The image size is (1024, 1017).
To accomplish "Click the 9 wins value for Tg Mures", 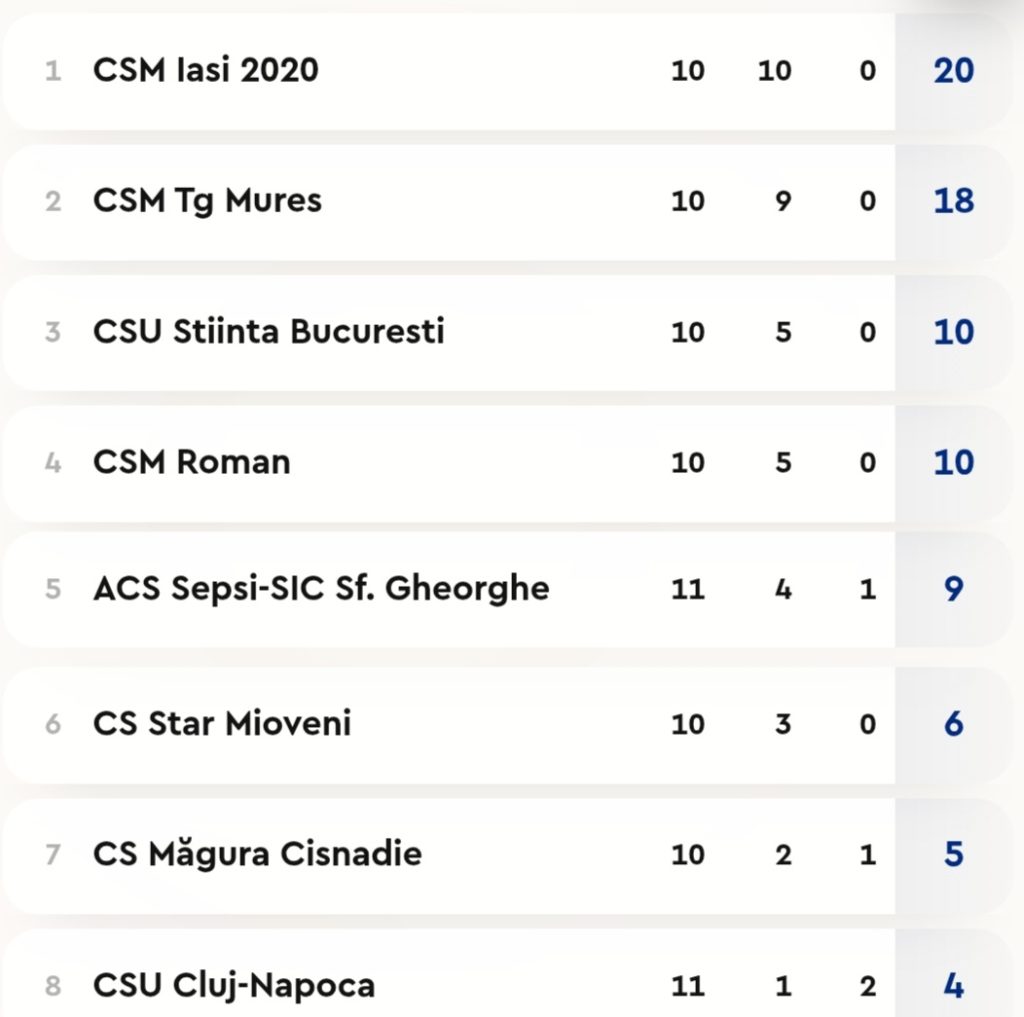I will click(x=783, y=201).
